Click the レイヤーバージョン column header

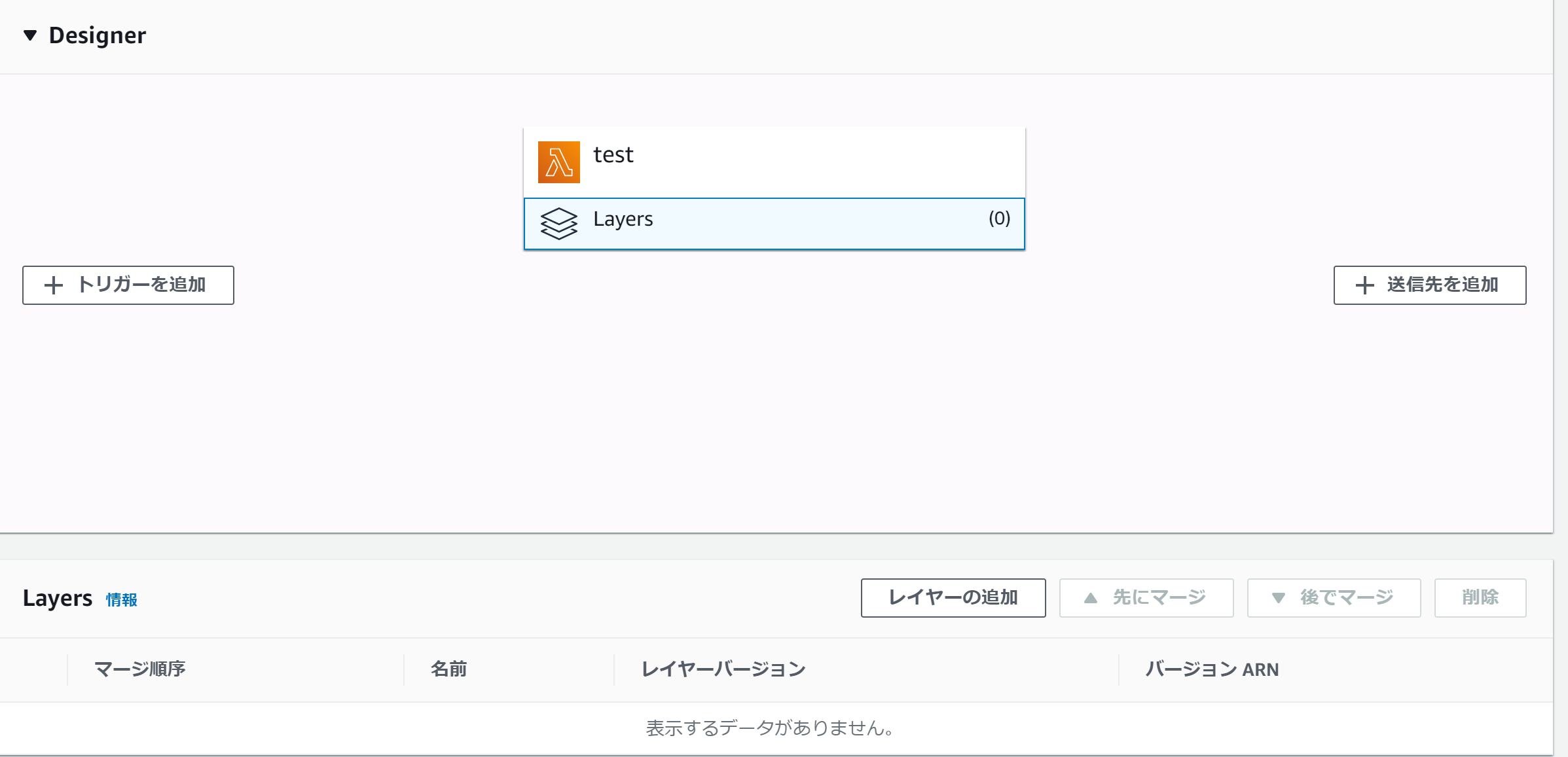pos(723,669)
